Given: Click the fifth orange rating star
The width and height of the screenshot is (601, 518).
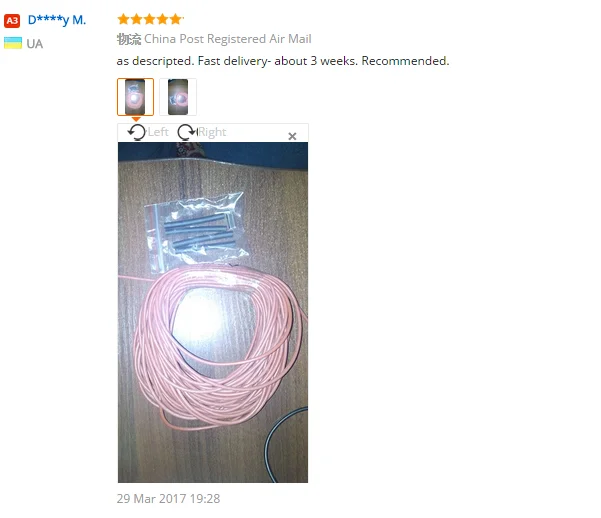Looking at the screenshot, I should 176,19.
